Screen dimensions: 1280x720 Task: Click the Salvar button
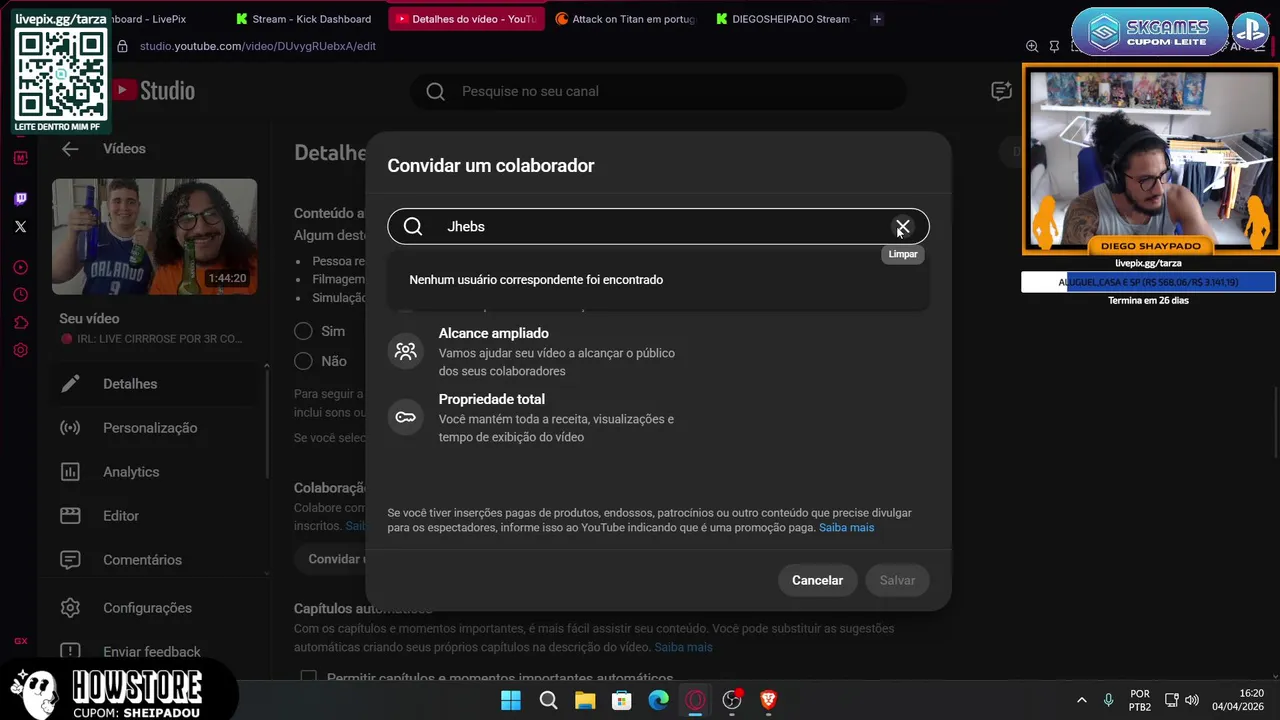pos(897,580)
